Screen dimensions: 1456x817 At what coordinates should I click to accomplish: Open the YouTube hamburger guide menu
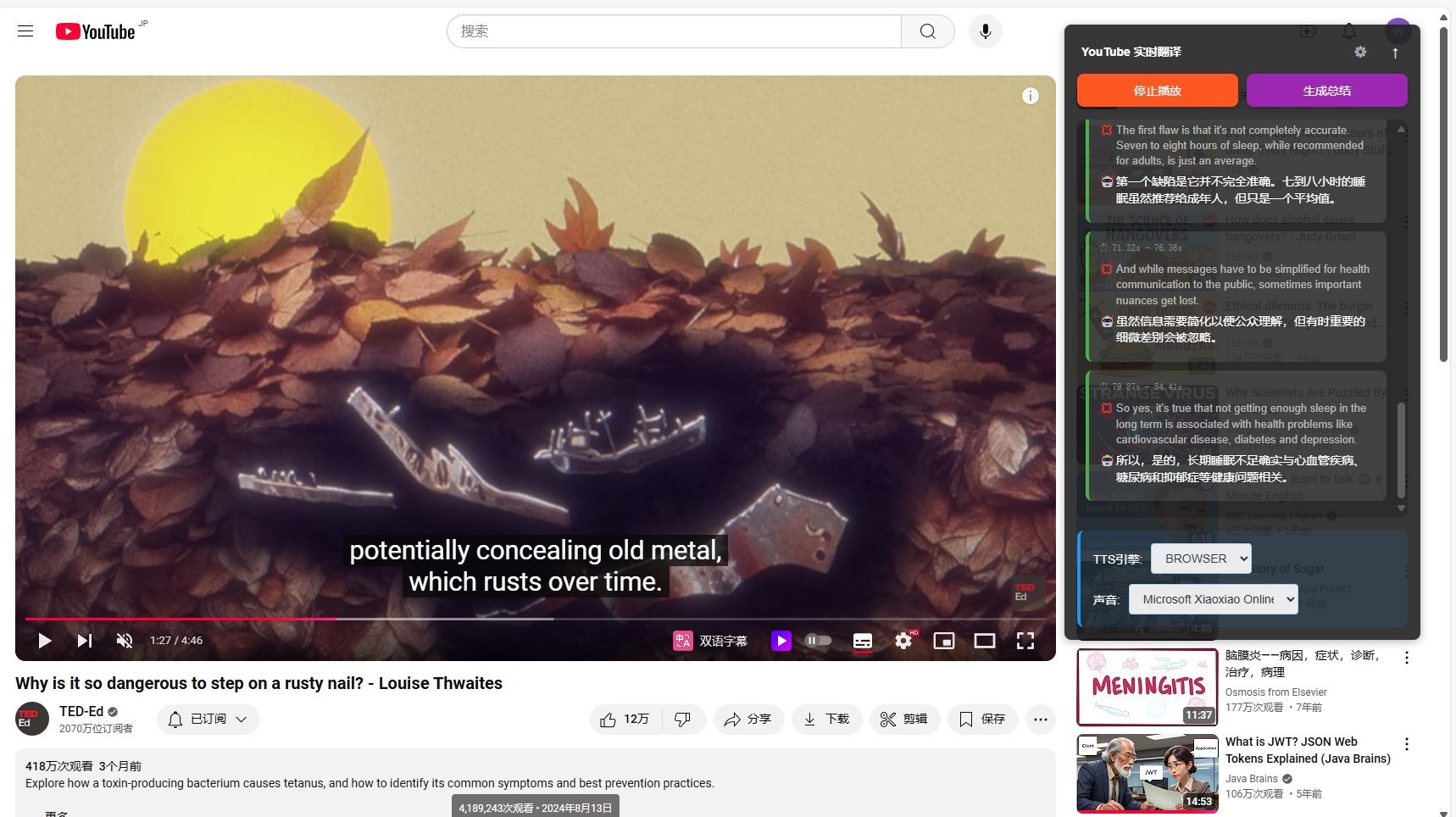[25, 31]
